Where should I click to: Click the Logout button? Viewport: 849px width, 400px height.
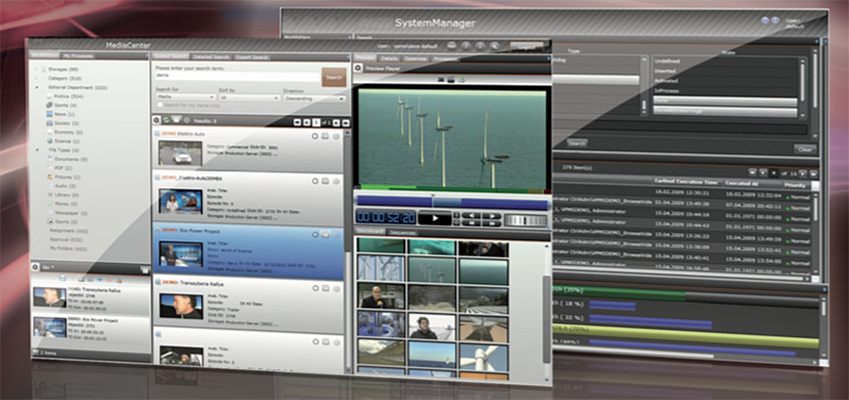point(526,47)
